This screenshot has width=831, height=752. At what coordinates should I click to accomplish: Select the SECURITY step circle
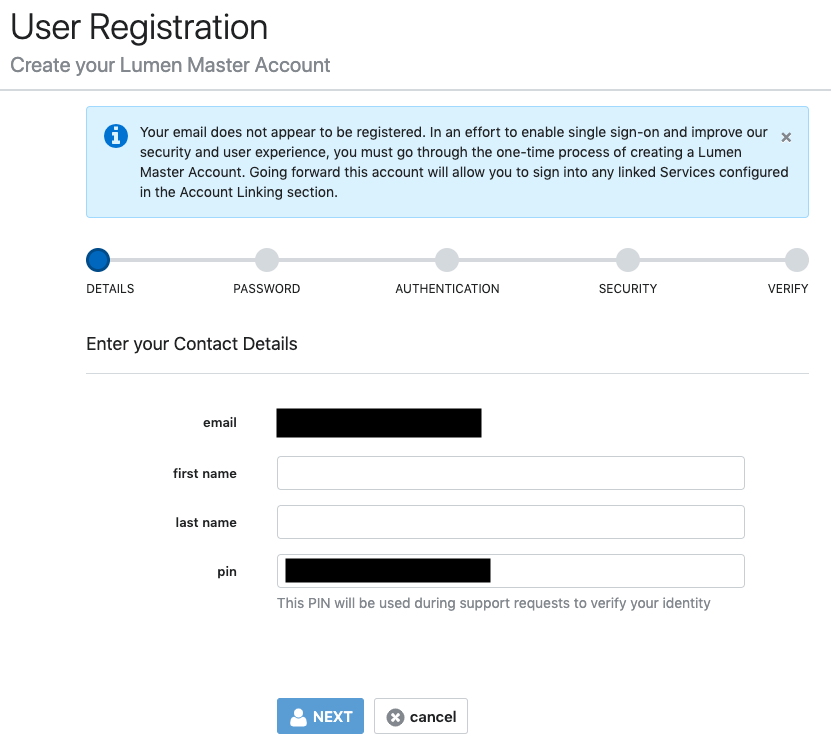point(627,260)
